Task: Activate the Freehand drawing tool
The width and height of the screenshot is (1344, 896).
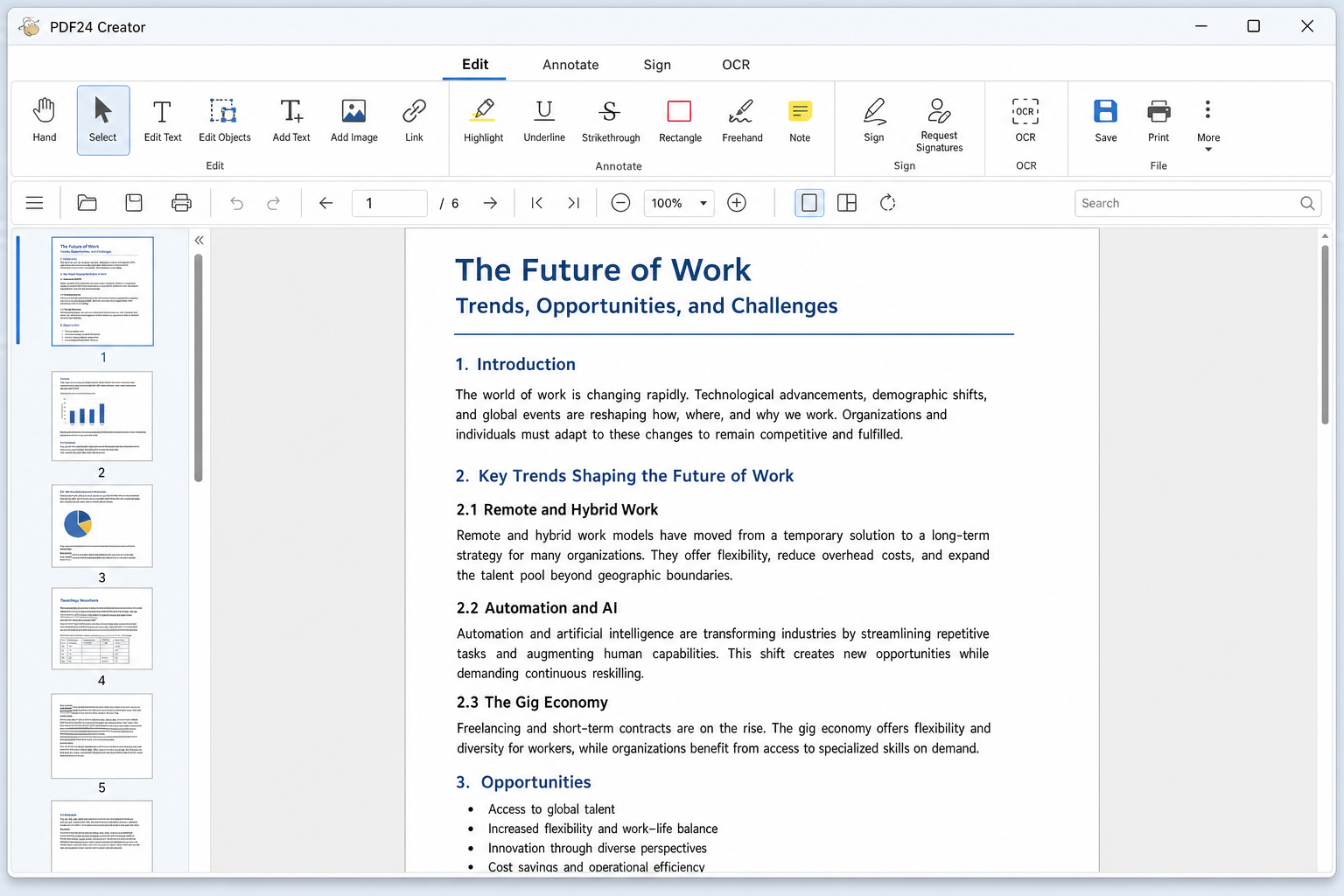Action: tap(742, 120)
